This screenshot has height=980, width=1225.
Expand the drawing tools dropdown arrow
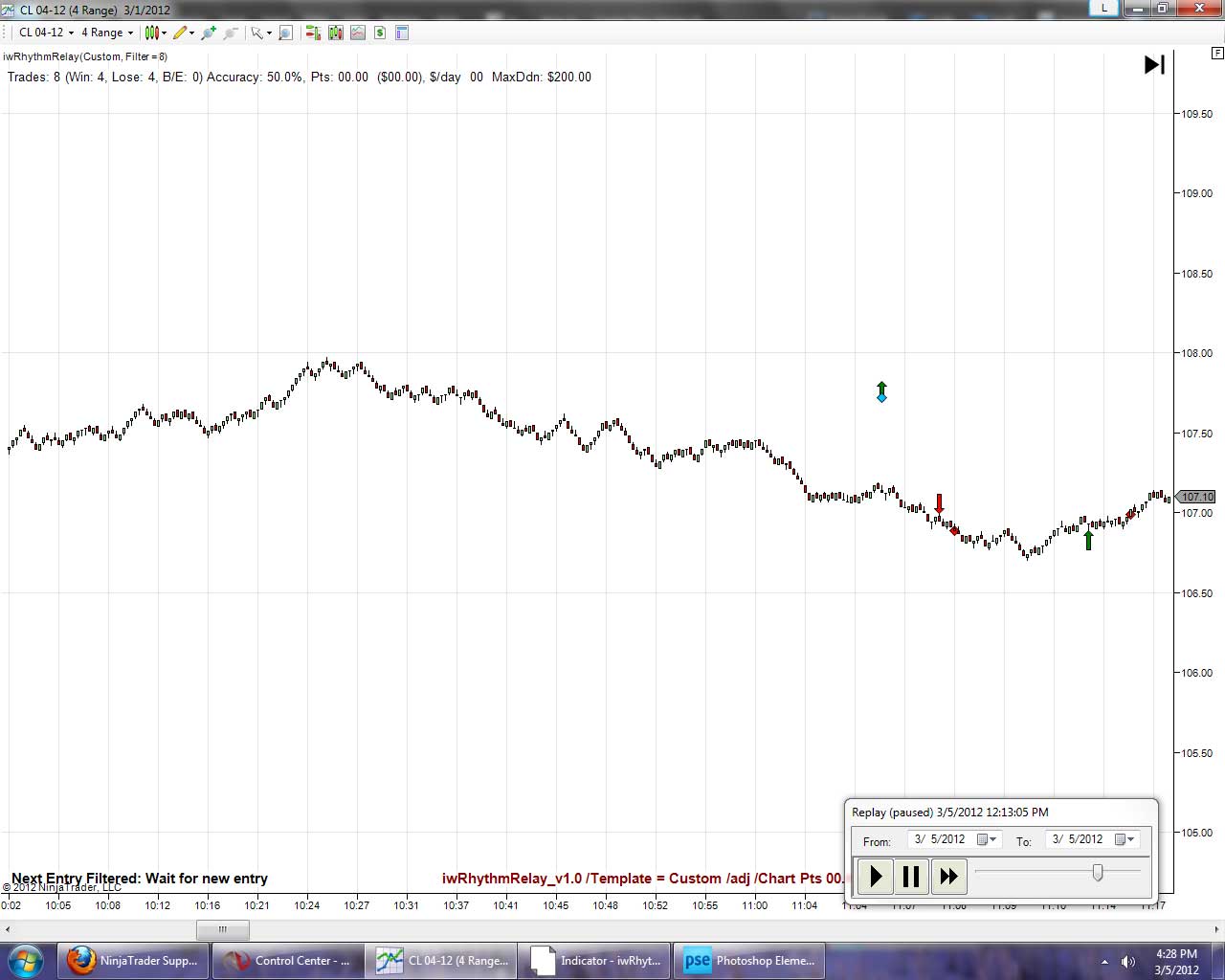point(191,33)
